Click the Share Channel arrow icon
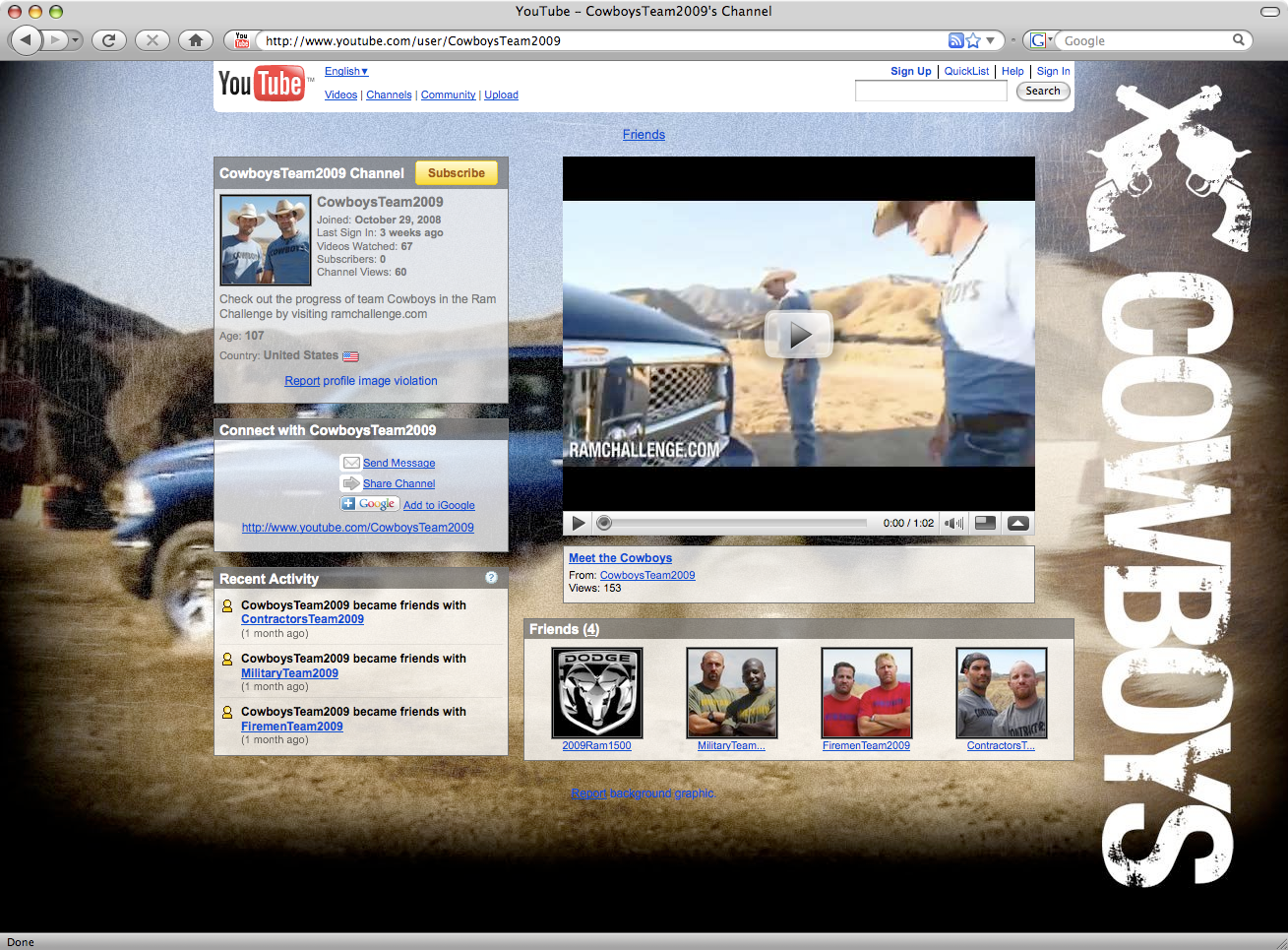Viewport: 1288px width, 950px height. click(351, 483)
